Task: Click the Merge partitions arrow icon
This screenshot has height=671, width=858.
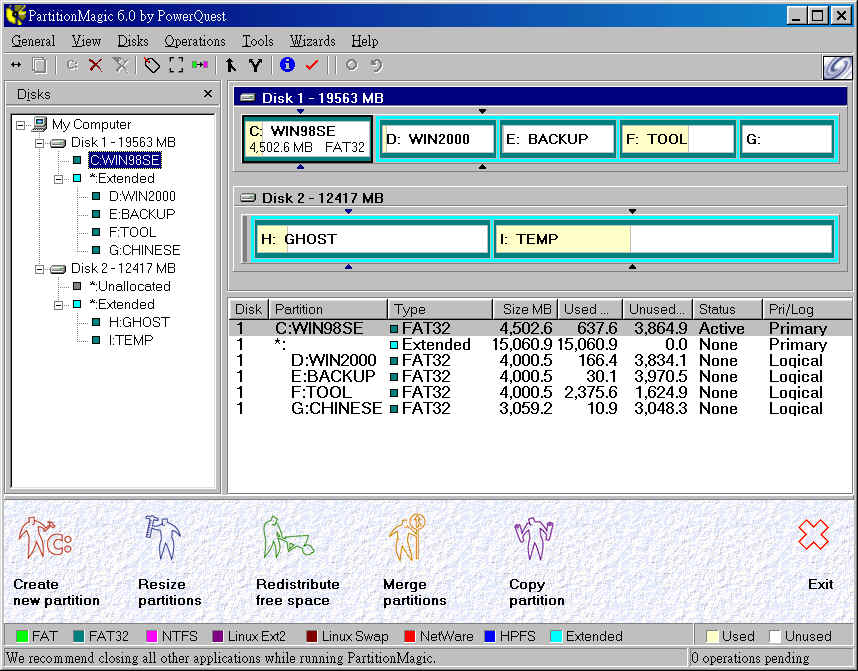Action: tap(231, 65)
